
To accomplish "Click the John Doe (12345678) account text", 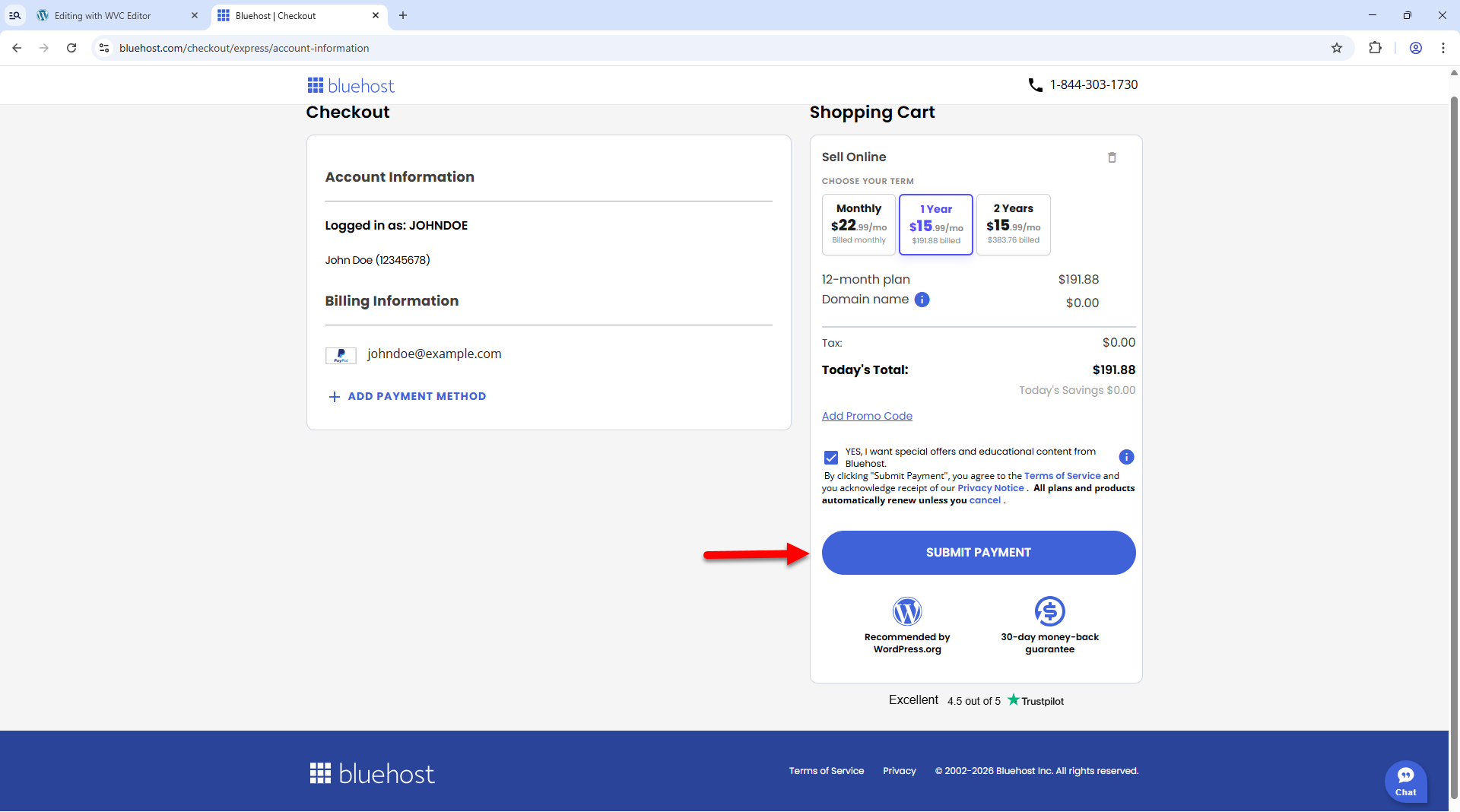I will point(378,260).
